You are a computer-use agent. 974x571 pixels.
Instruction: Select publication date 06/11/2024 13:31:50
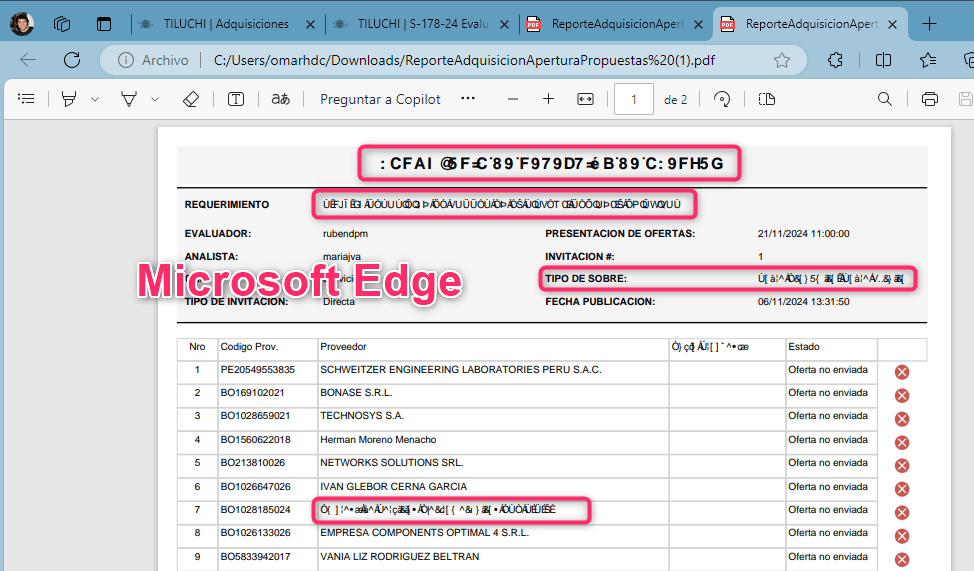803,301
